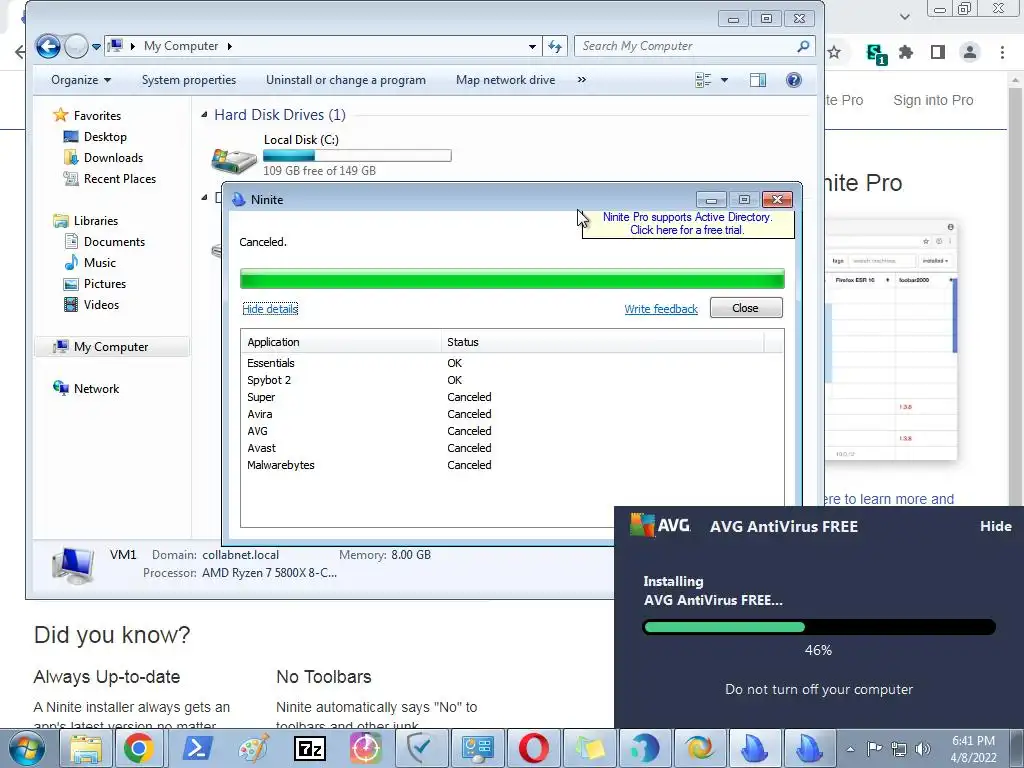Select the Essentials row in Ninite
The width and height of the screenshot is (1024, 768).
pos(511,363)
